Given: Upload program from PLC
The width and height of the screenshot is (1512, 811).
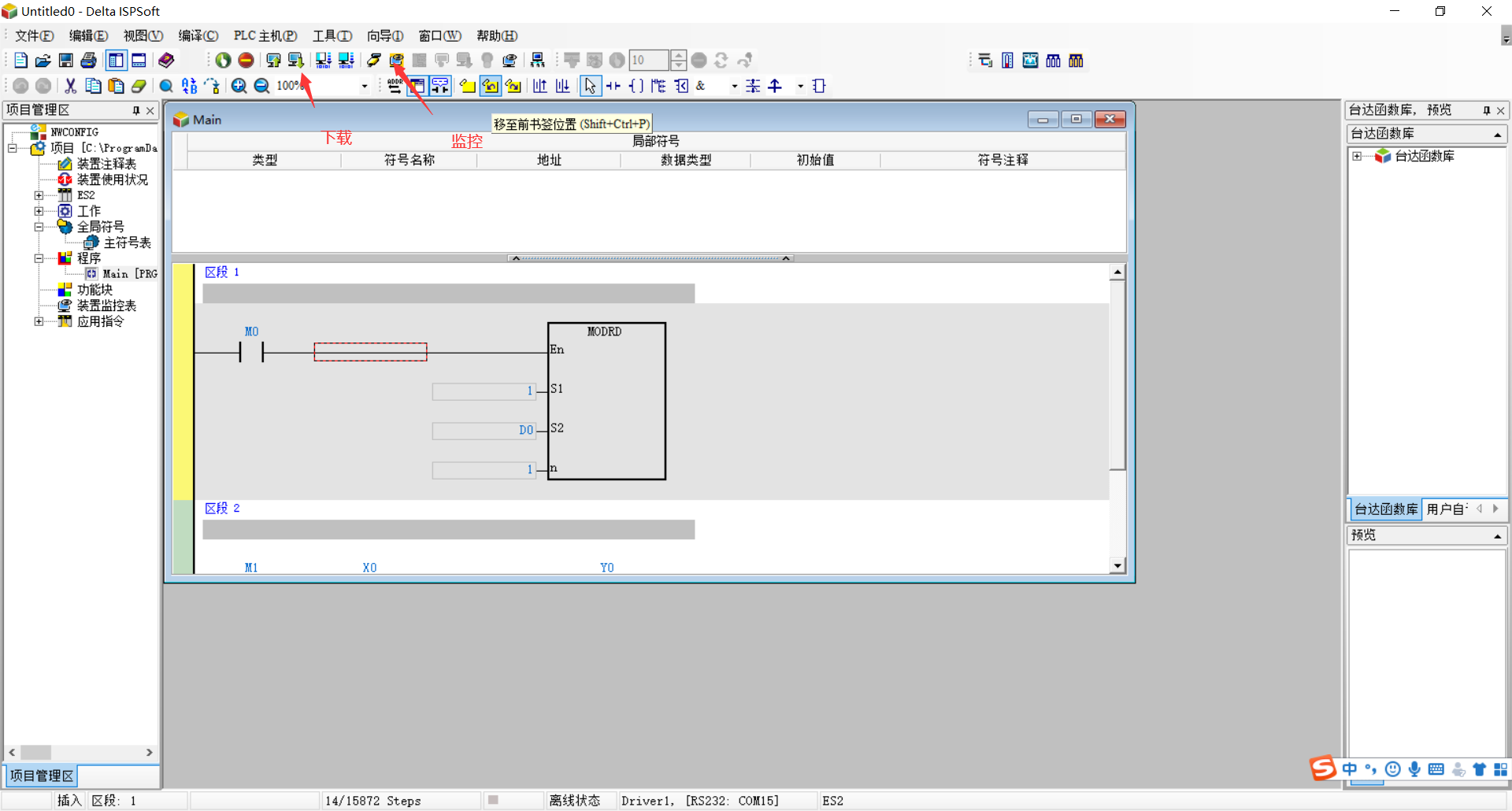Looking at the screenshot, I should tap(273, 61).
